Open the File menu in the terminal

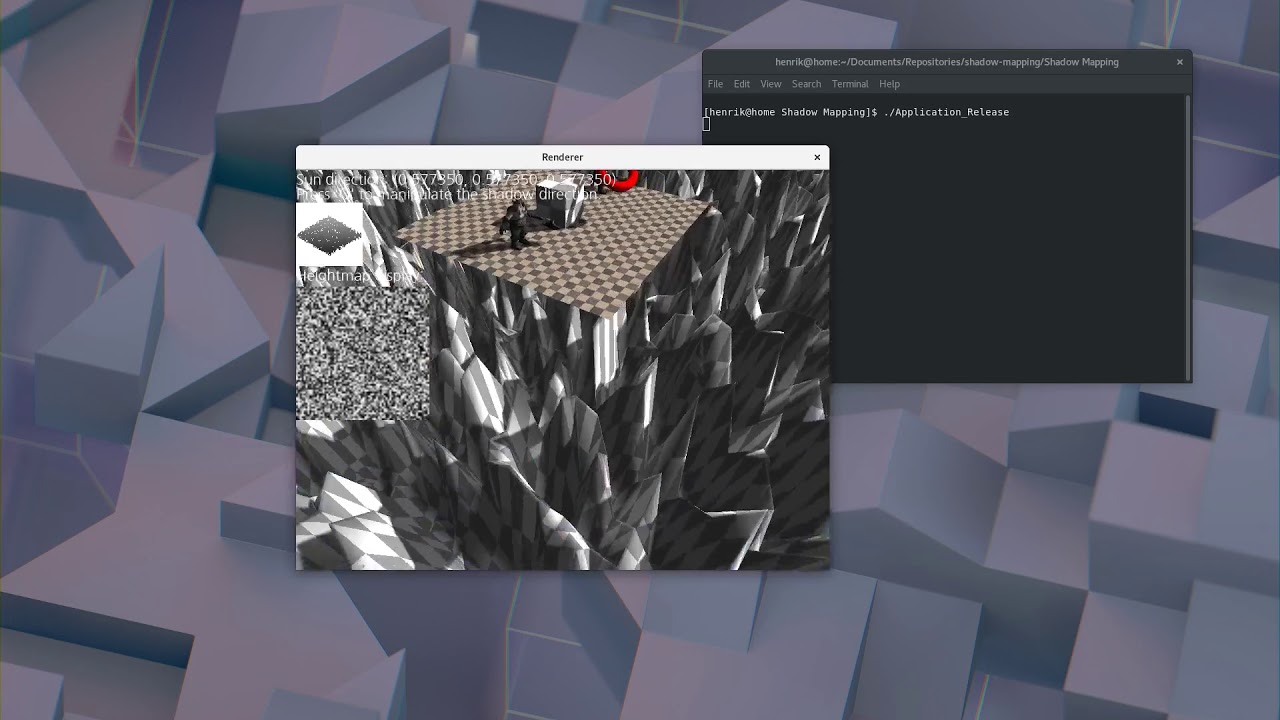[715, 84]
